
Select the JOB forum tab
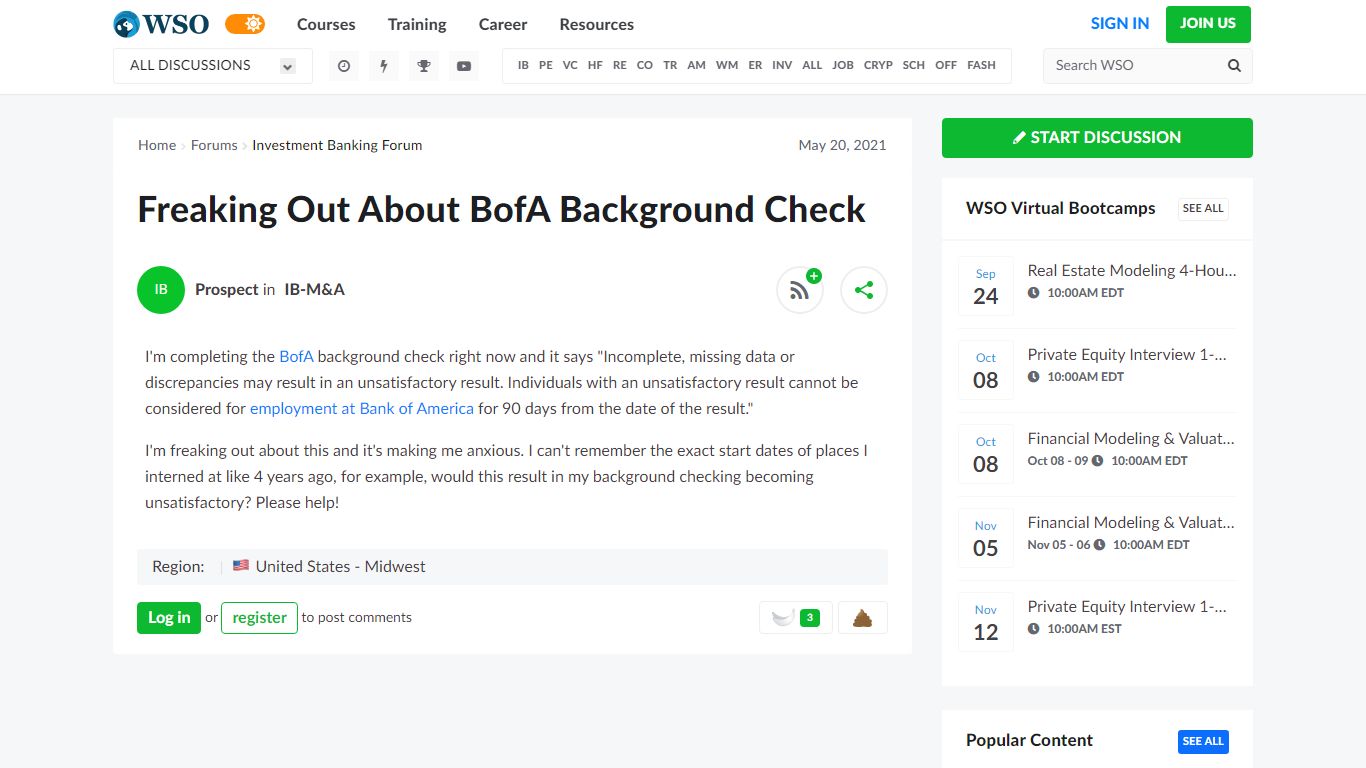[843, 65]
